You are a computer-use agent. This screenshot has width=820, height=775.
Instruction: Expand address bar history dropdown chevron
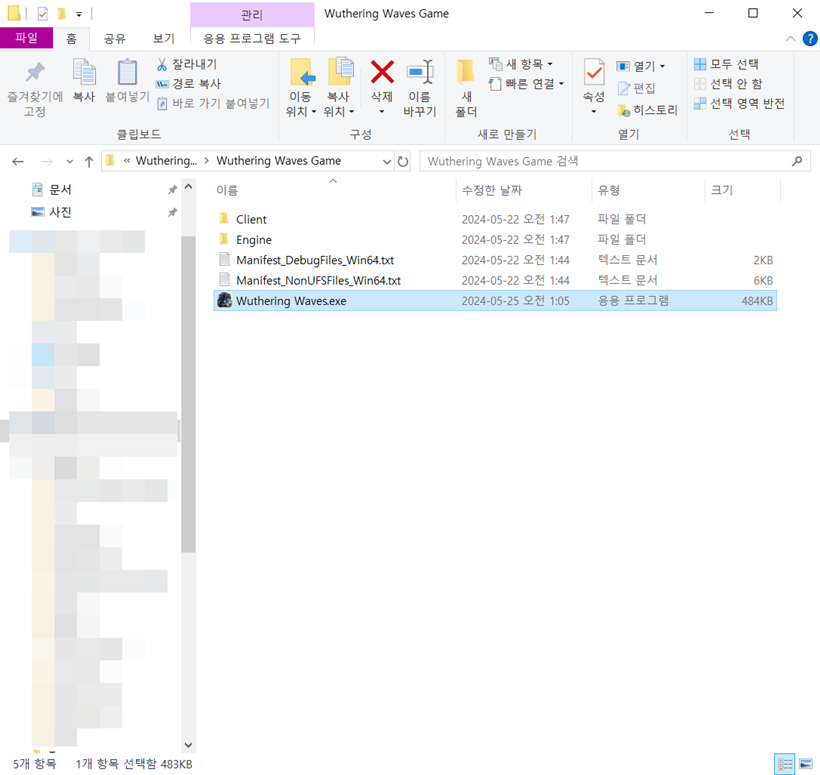(x=387, y=162)
